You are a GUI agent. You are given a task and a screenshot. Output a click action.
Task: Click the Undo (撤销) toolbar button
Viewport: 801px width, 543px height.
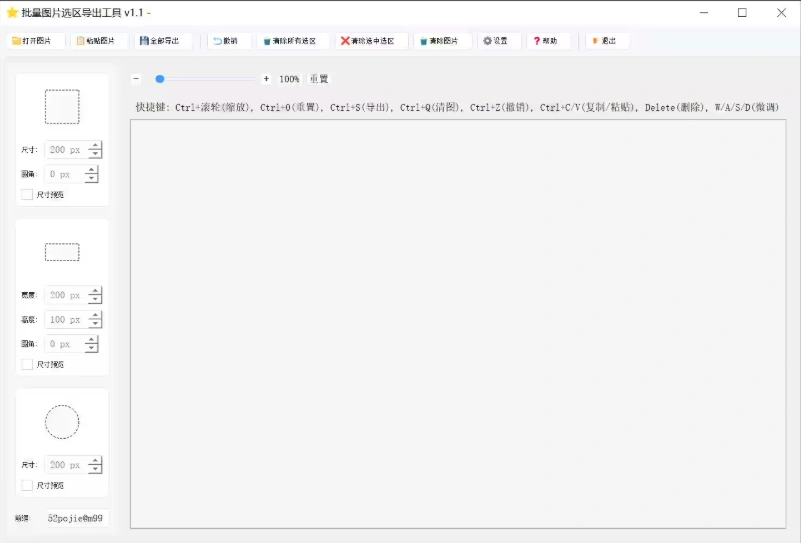tap(226, 41)
